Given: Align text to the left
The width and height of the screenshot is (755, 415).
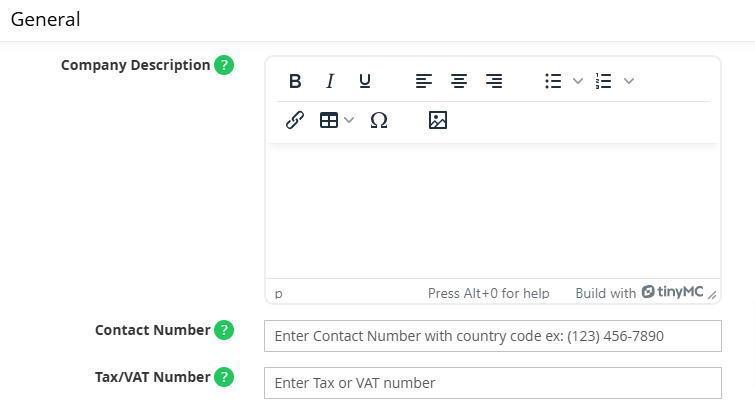Looking at the screenshot, I should [424, 81].
